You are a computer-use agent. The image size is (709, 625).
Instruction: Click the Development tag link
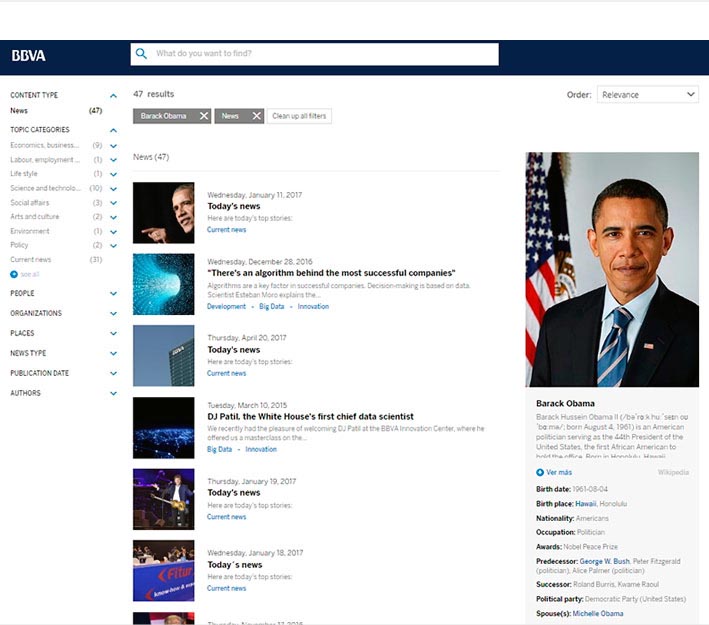[226, 307]
